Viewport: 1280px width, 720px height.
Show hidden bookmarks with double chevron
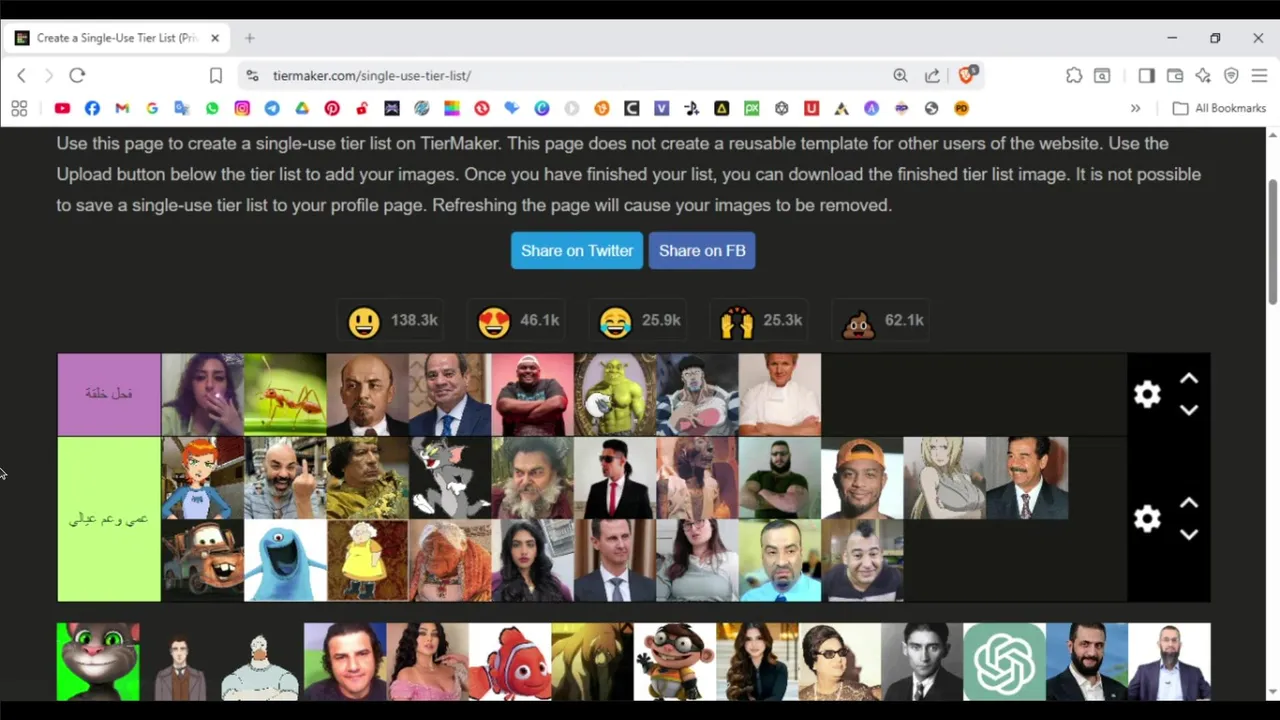[1135, 108]
